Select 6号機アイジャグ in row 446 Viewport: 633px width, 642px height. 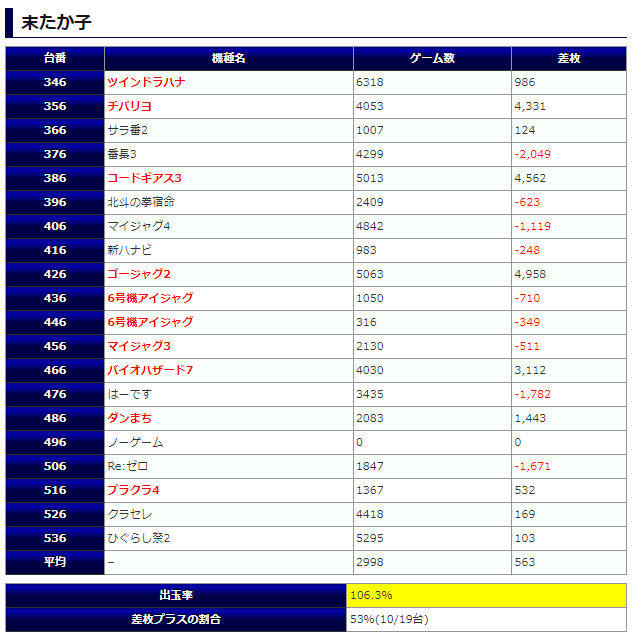point(150,322)
